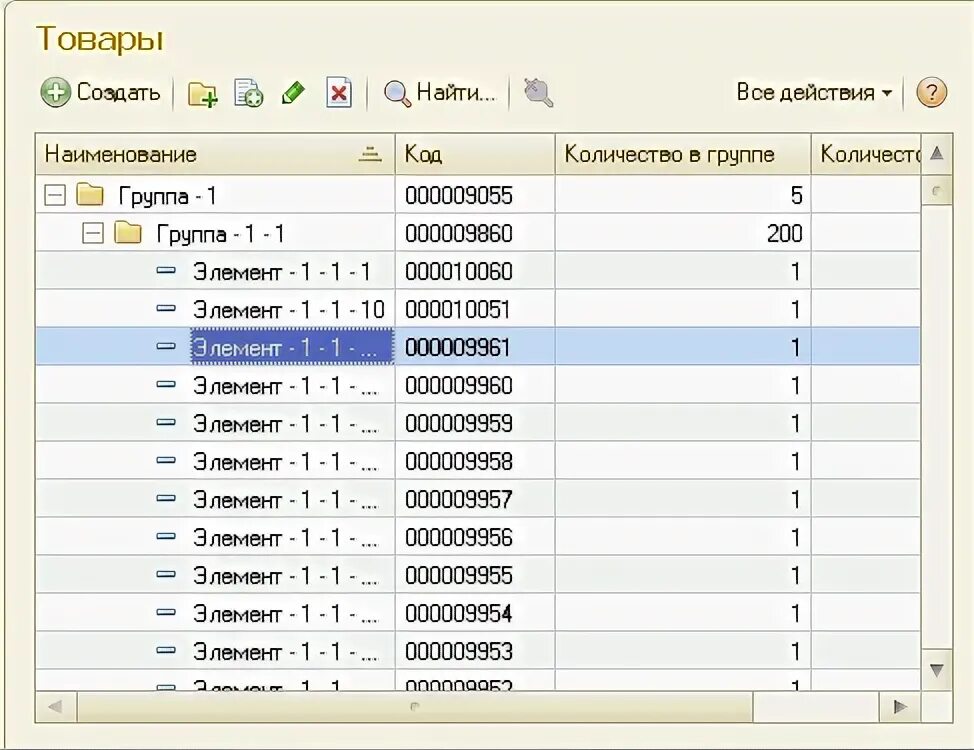Select the Группа - 1 - 1 folder icon

[128, 232]
